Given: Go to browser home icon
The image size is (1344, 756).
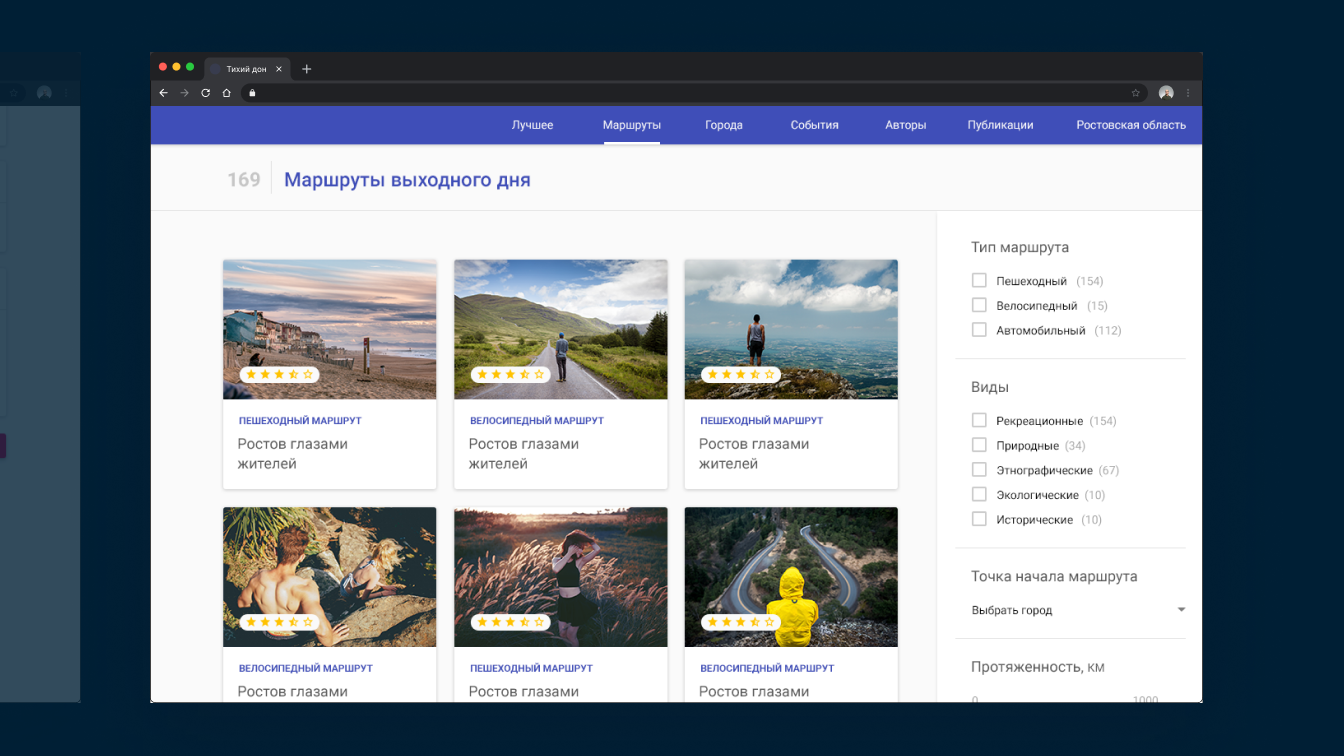Looking at the screenshot, I should [x=227, y=93].
